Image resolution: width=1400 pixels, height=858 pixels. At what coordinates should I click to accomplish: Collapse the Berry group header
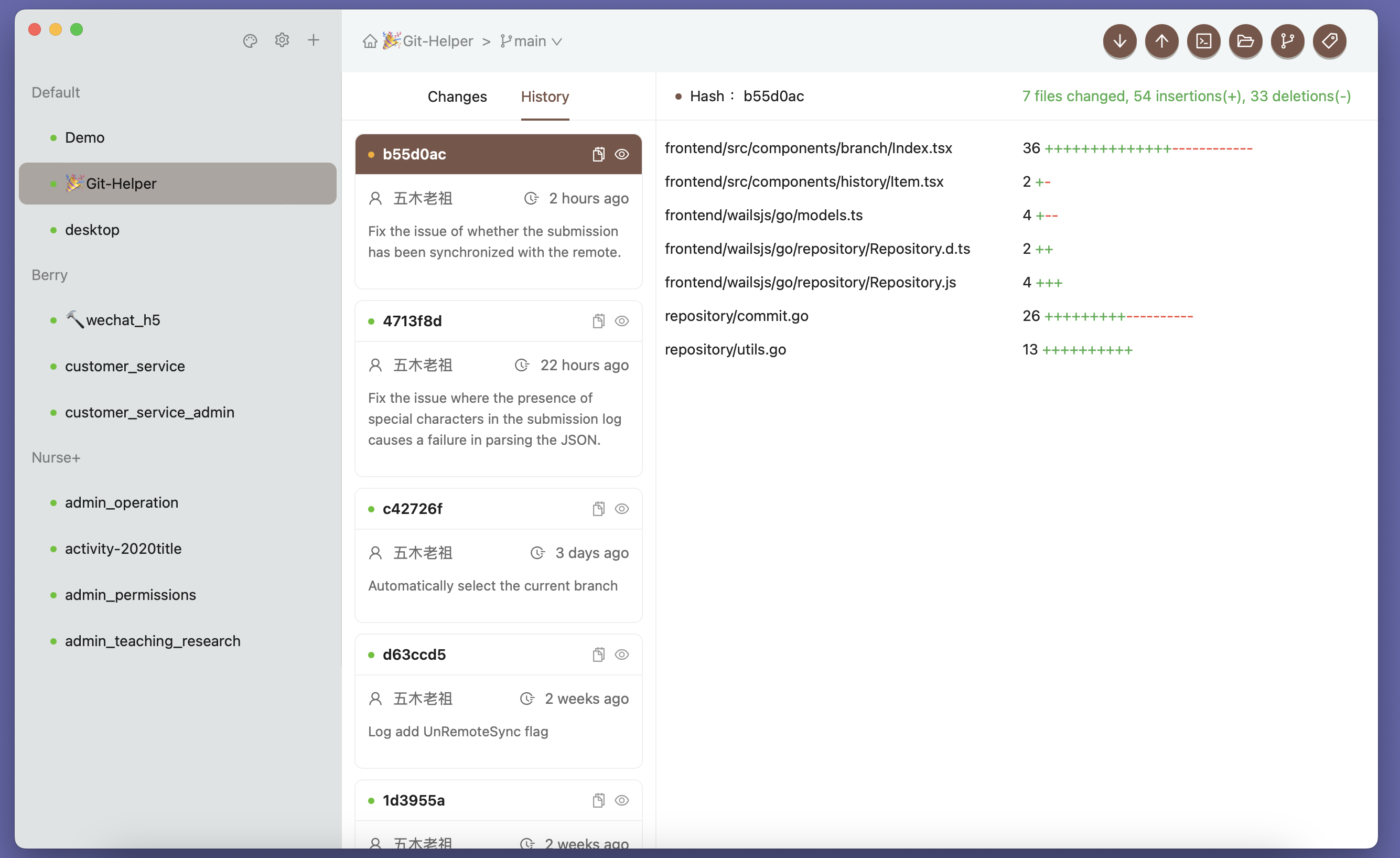tap(49, 275)
